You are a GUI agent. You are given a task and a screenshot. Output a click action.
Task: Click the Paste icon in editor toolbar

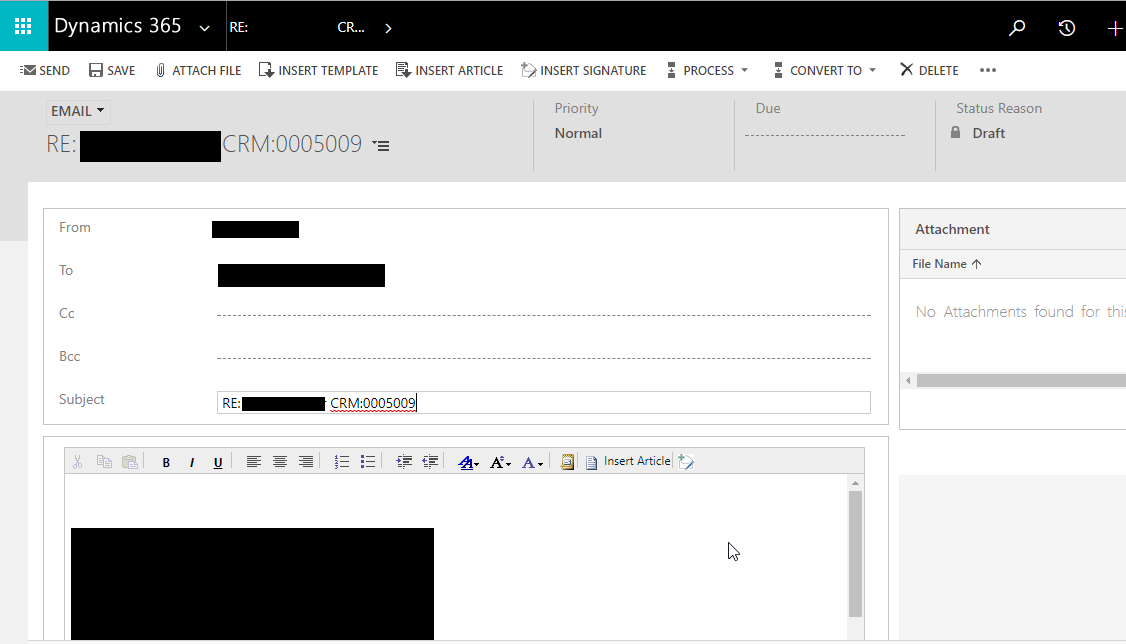[130, 462]
